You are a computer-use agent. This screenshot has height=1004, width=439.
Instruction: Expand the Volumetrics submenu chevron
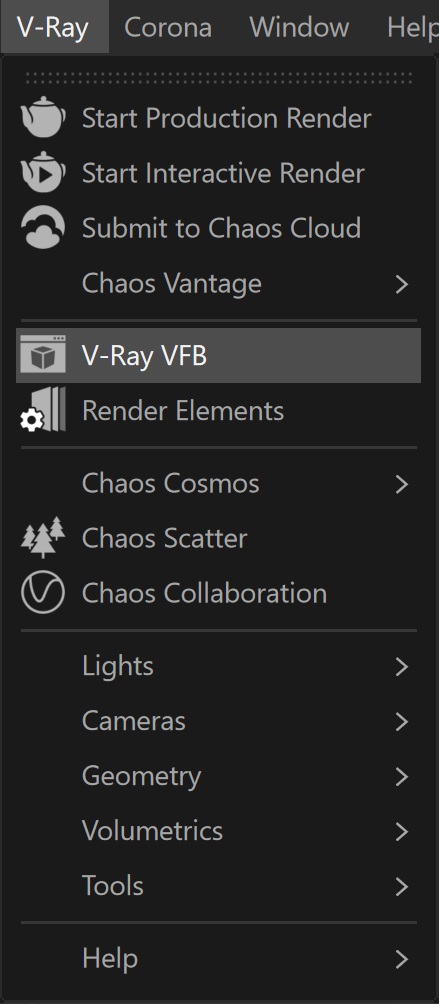(401, 832)
